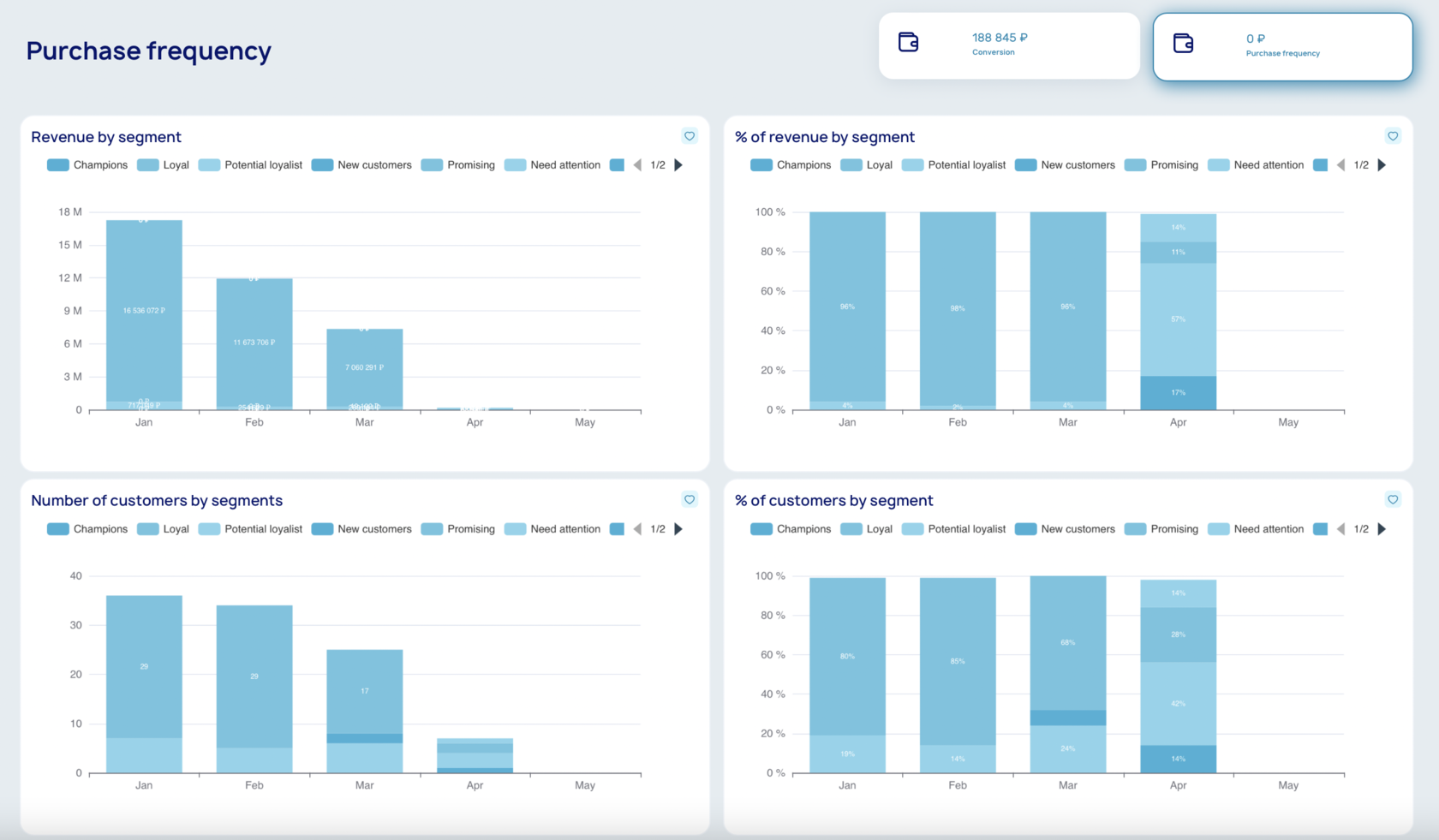This screenshot has height=840, width=1439.
Task: Click wallet icon in Purchase frequency card
Action: click(x=1183, y=43)
